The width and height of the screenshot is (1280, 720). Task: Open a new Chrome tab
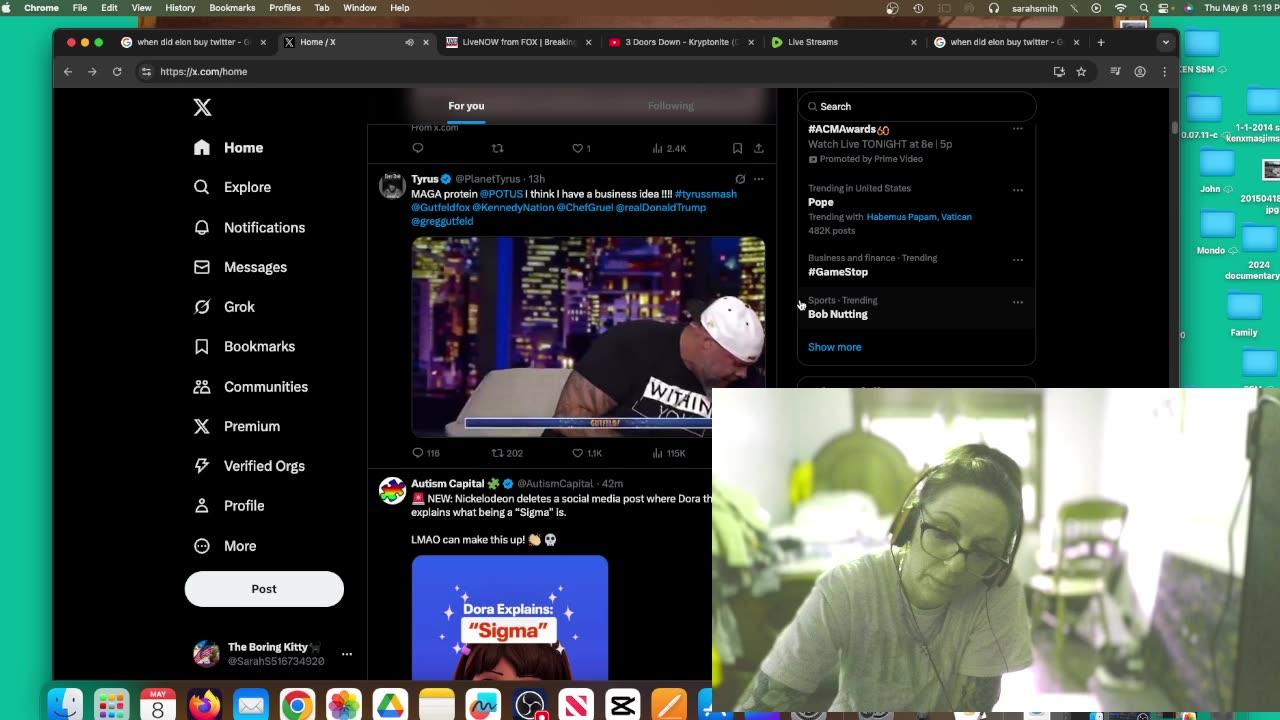(x=1101, y=42)
